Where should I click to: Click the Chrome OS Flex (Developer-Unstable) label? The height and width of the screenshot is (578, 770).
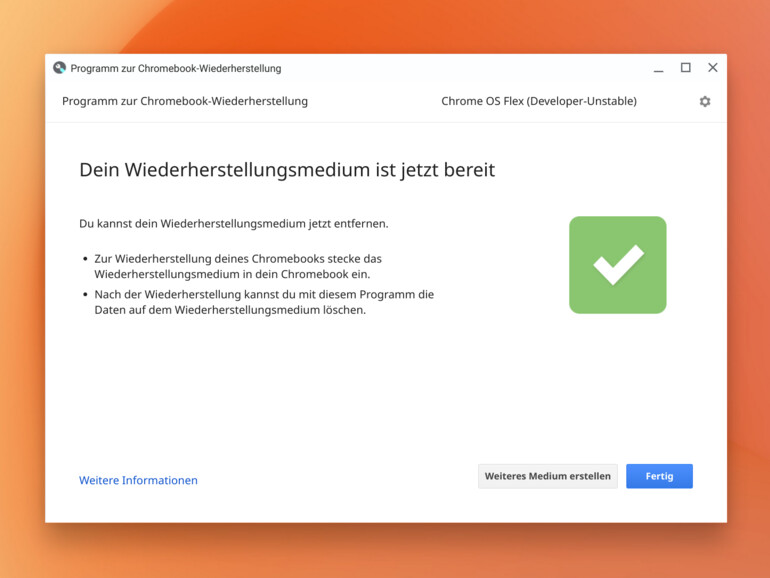[x=539, y=101]
